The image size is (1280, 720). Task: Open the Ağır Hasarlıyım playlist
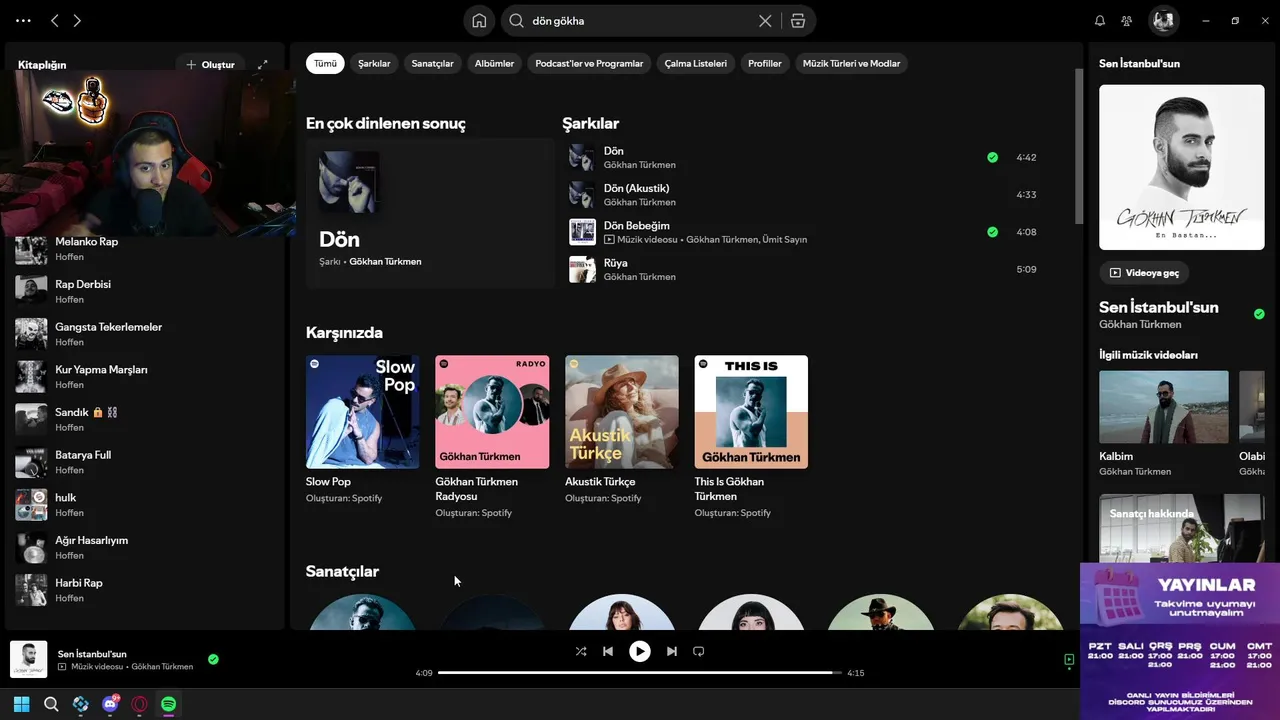[x=145, y=547]
